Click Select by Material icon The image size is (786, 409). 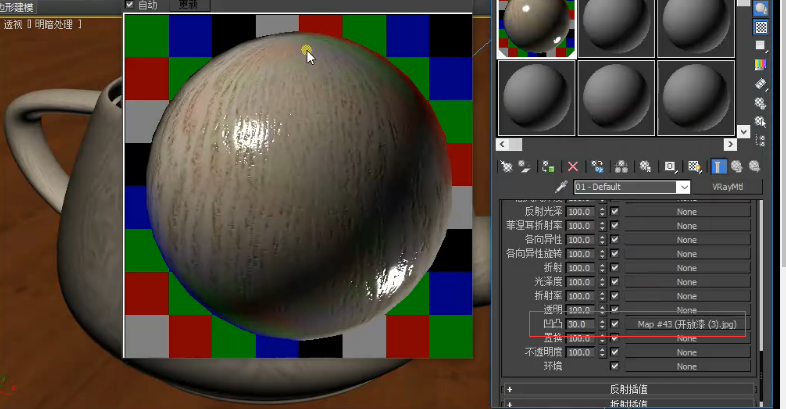coord(761,121)
